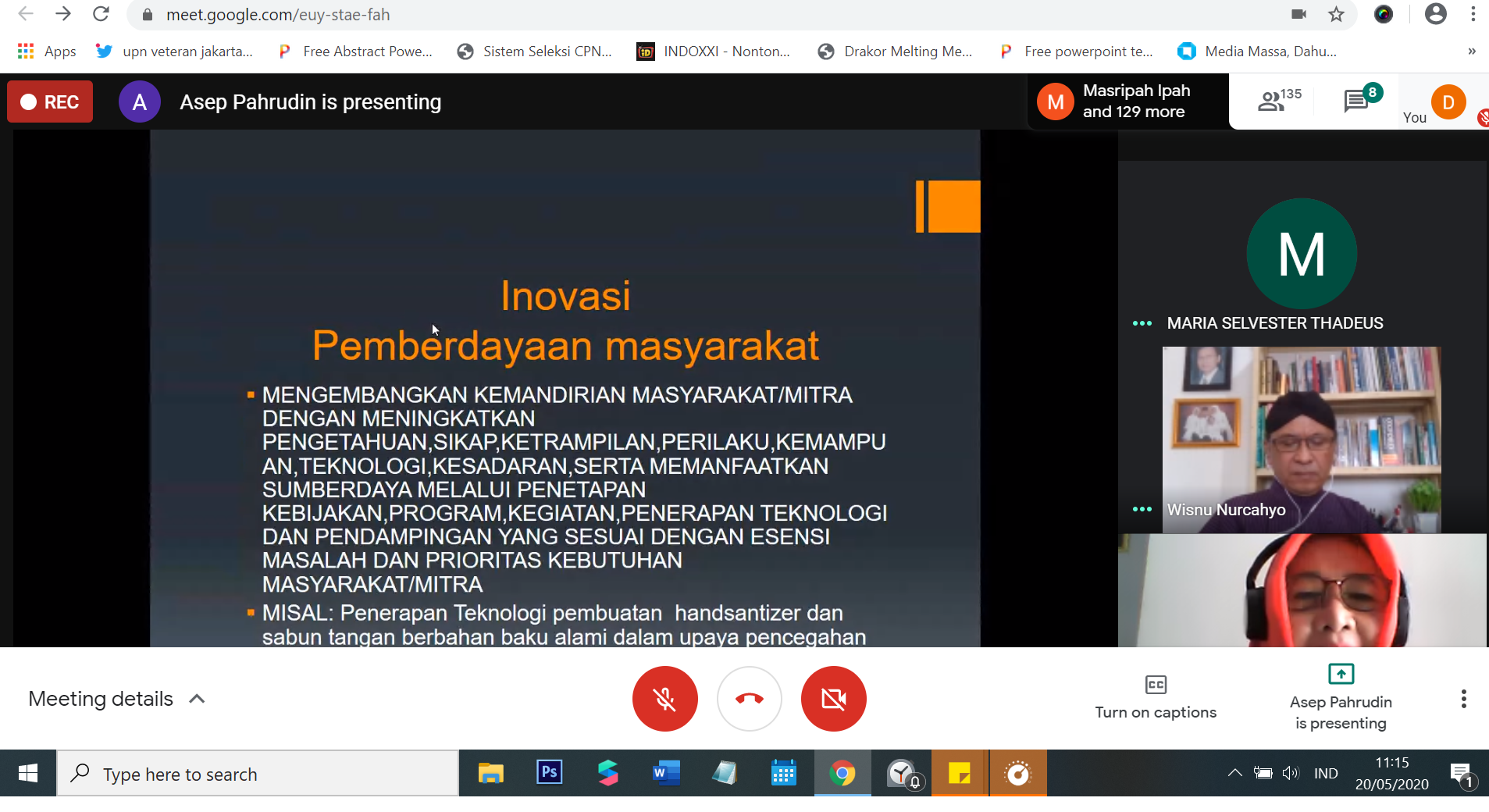Click 'Asep Pahrudin is presenting' button
This screenshot has width=1489, height=812.
[1341, 697]
